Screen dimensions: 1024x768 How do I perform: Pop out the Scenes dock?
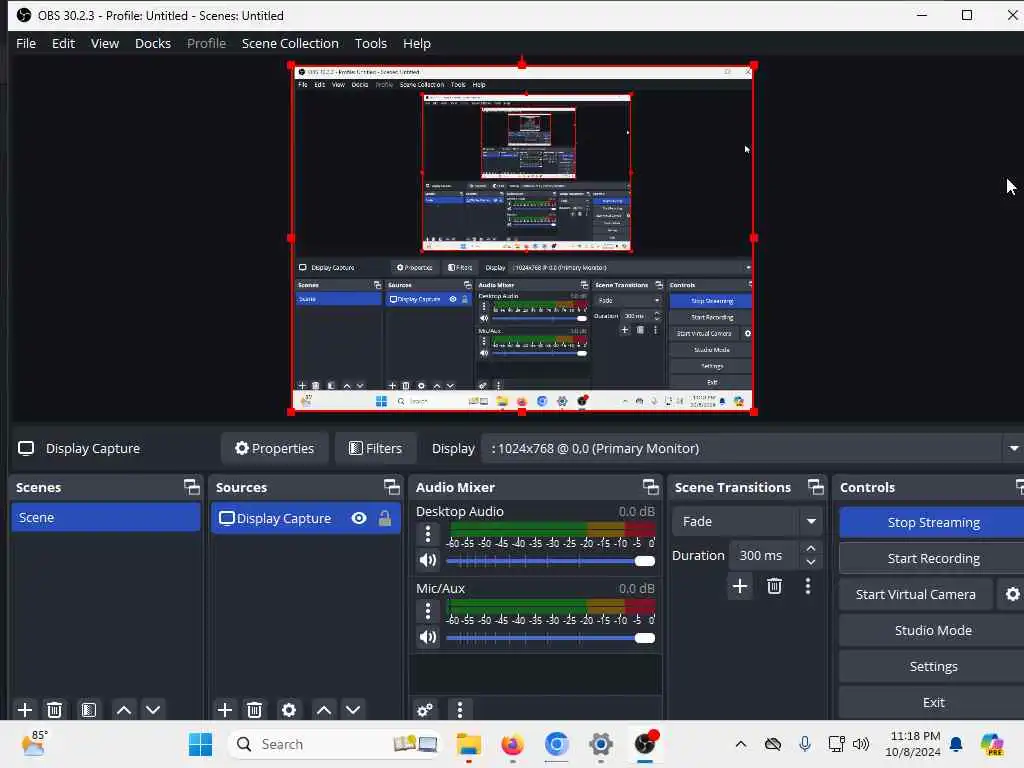[x=191, y=487]
